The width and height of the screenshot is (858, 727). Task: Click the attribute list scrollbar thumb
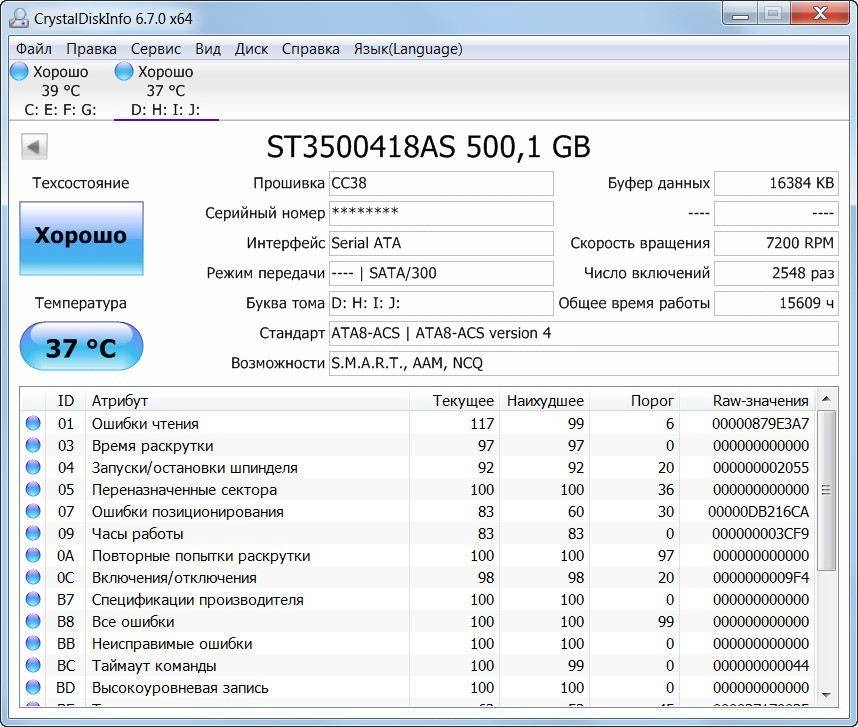[x=826, y=490]
